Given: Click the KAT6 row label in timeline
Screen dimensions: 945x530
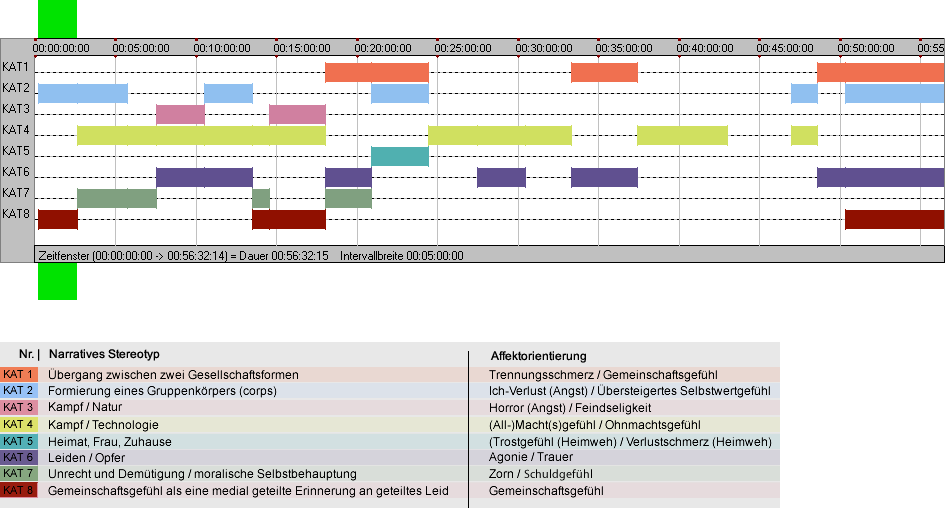Looking at the screenshot, I should click(16, 172).
